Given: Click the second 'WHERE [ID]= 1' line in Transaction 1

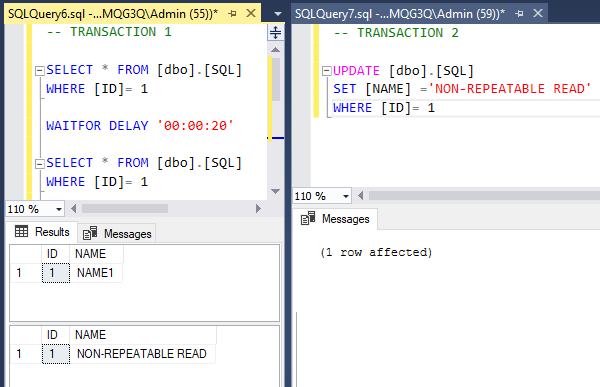Looking at the screenshot, I should coord(97,181).
